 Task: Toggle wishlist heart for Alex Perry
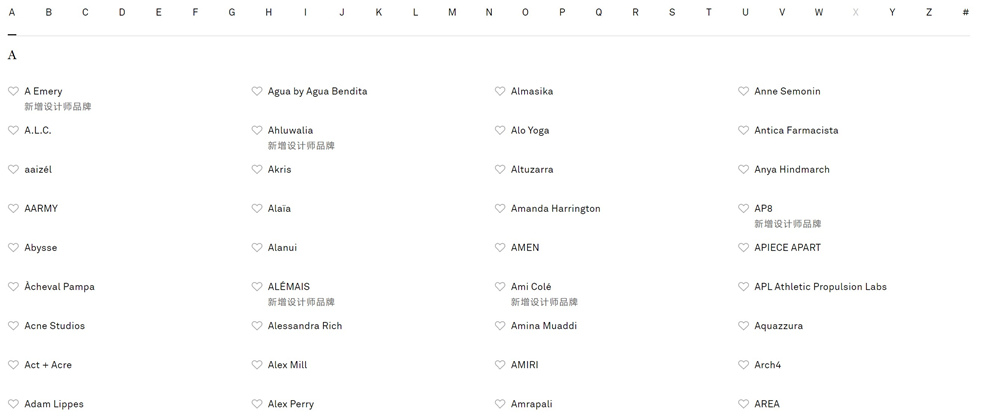tap(256, 404)
